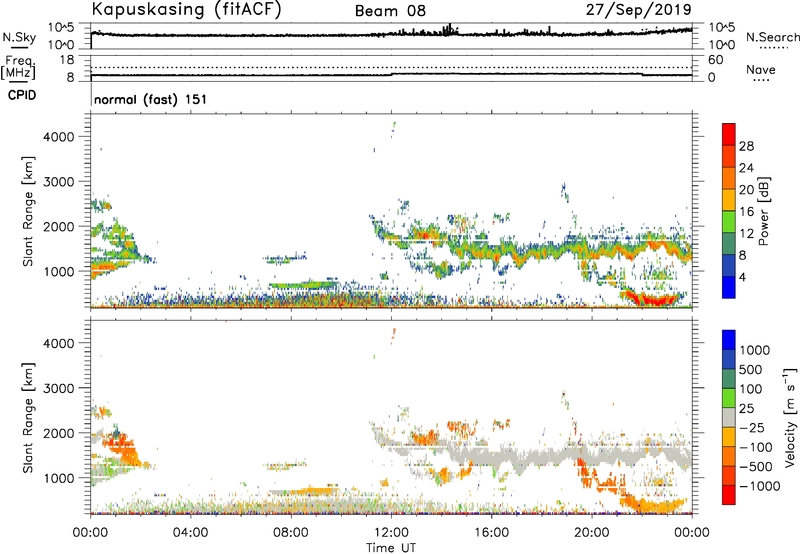Viewport: 800px width, 554px height.
Task: Click the dotted Nave line in the frequency panel
Action: (391, 67)
